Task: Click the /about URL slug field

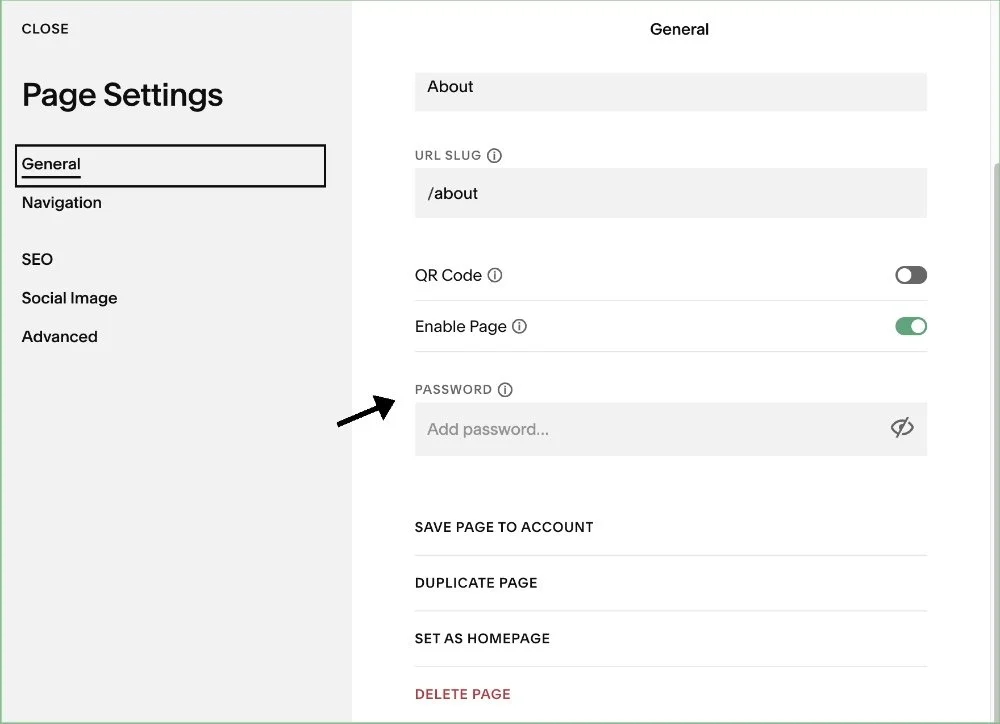Action: point(670,193)
